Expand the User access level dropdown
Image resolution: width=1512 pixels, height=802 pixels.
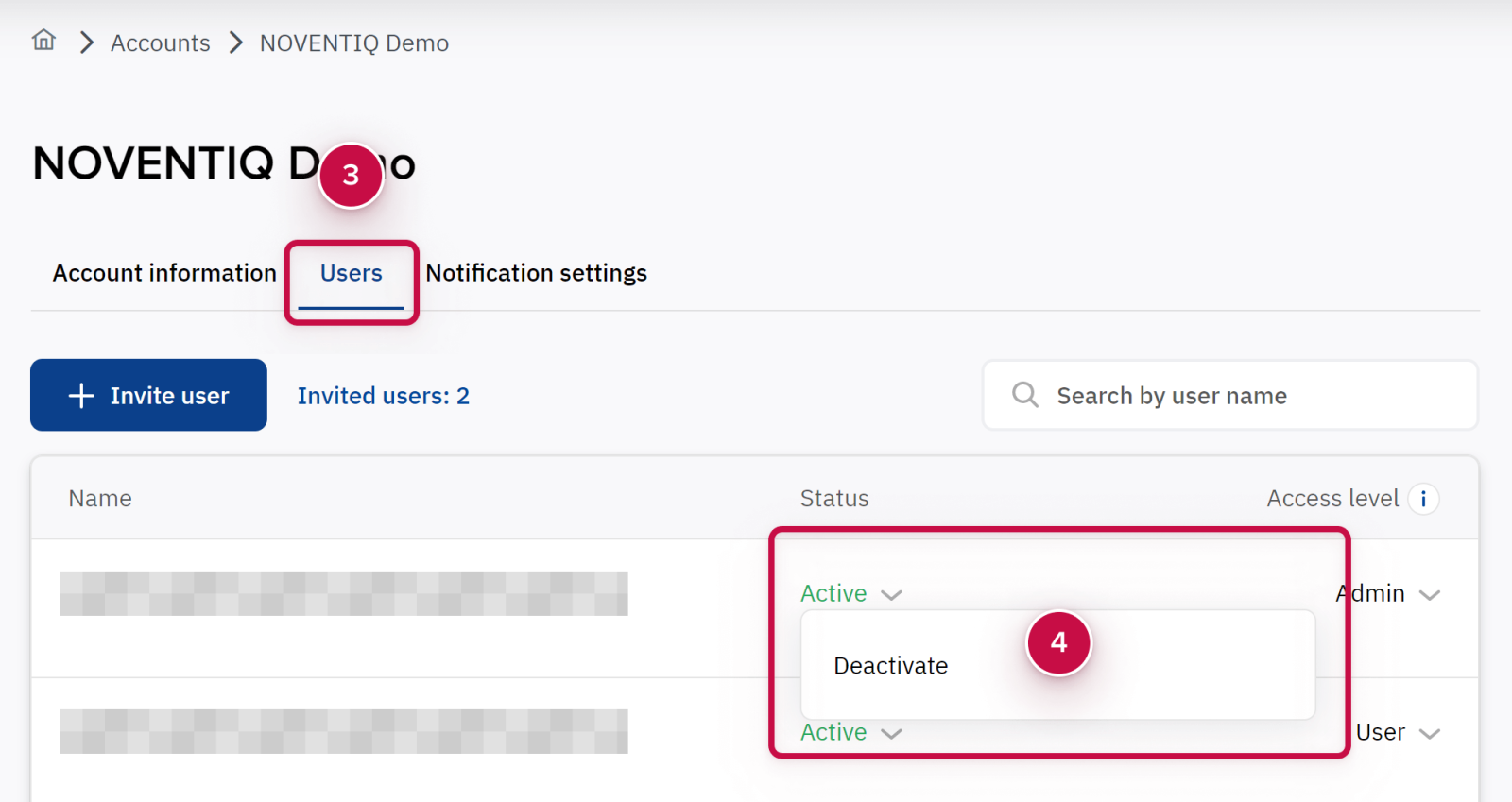tap(1397, 733)
